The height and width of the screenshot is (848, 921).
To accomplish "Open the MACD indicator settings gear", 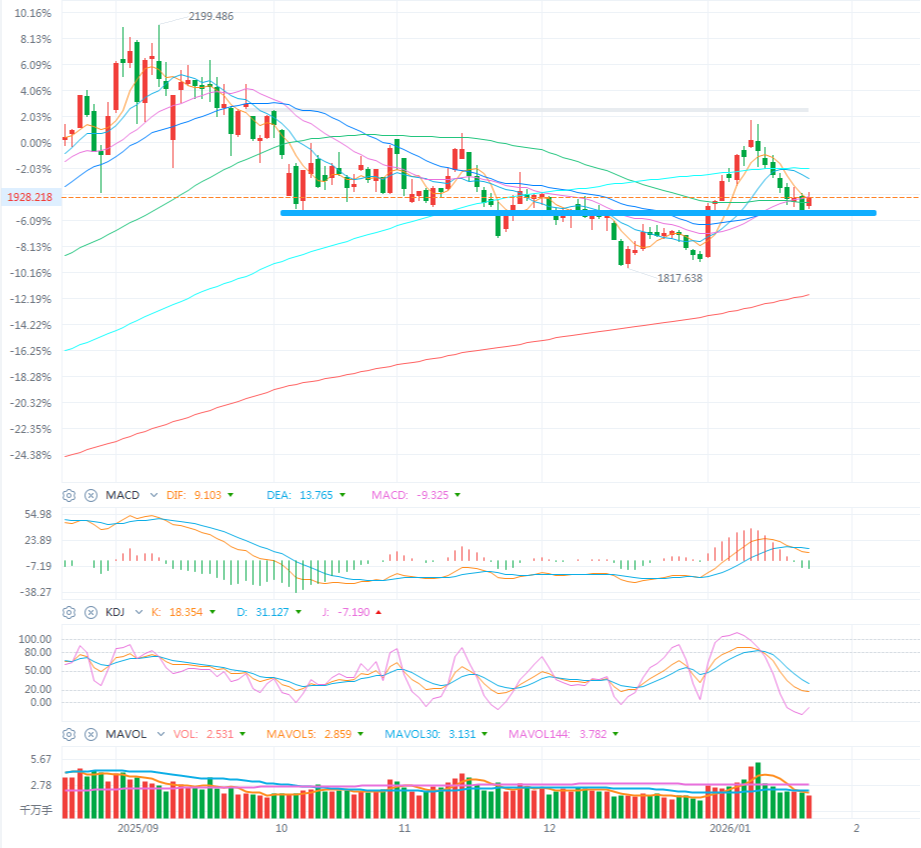I will click(69, 495).
